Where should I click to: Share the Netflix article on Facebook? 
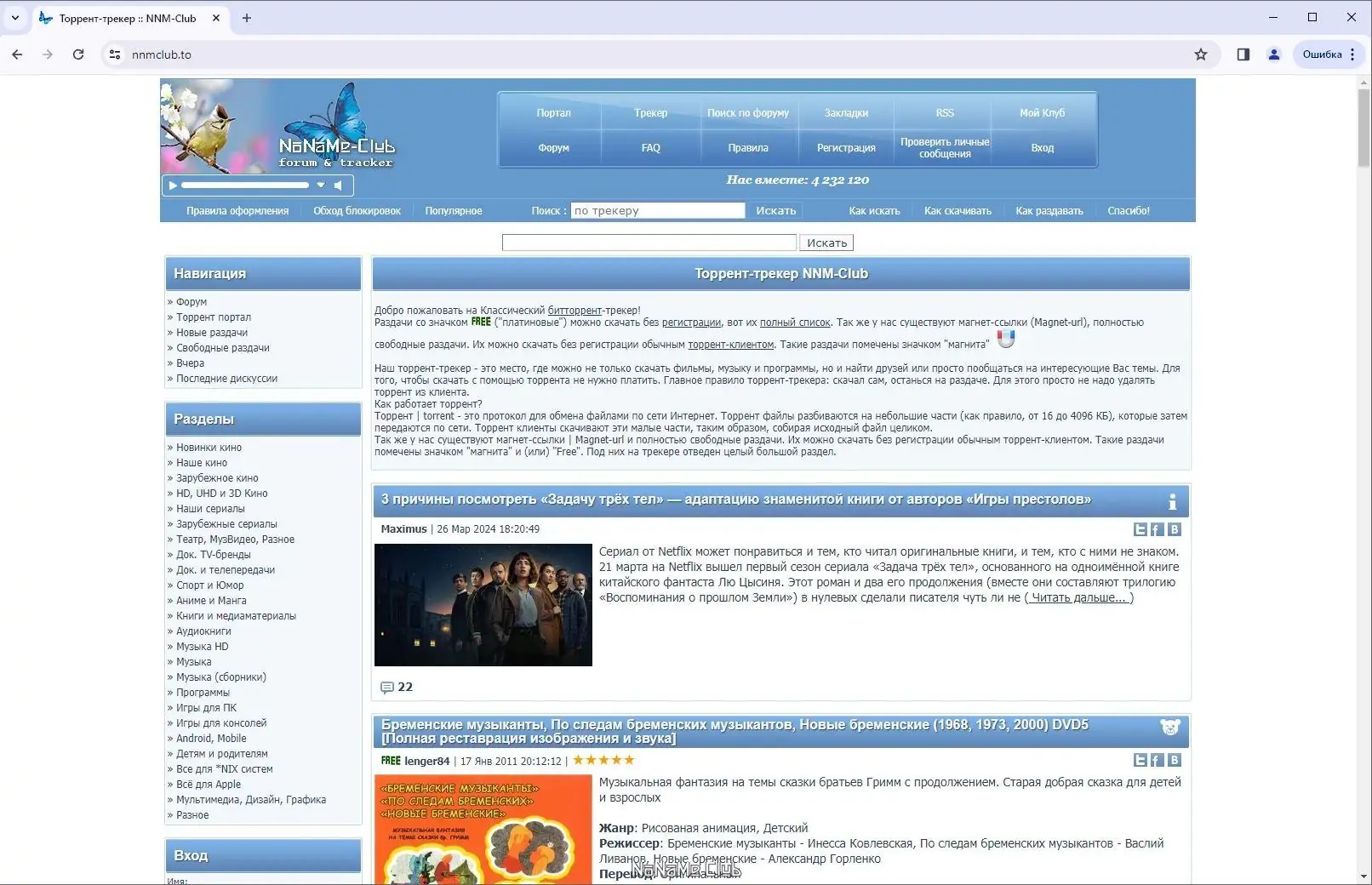pyautogui.click(x=1158, y=529)
